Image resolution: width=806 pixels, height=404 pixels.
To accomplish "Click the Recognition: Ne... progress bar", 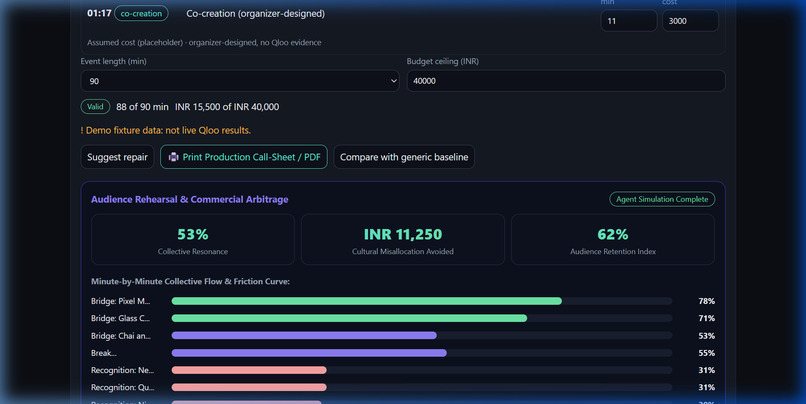I will (x=422, y=370).
